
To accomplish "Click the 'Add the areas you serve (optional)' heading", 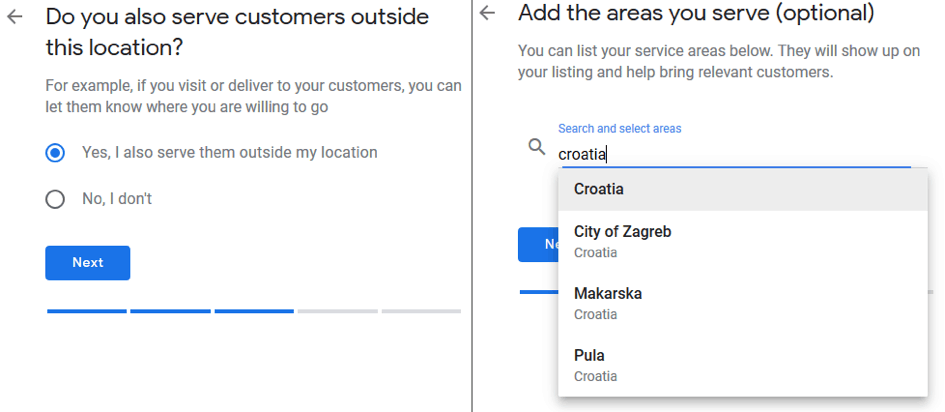I will [x=696, y=13].
